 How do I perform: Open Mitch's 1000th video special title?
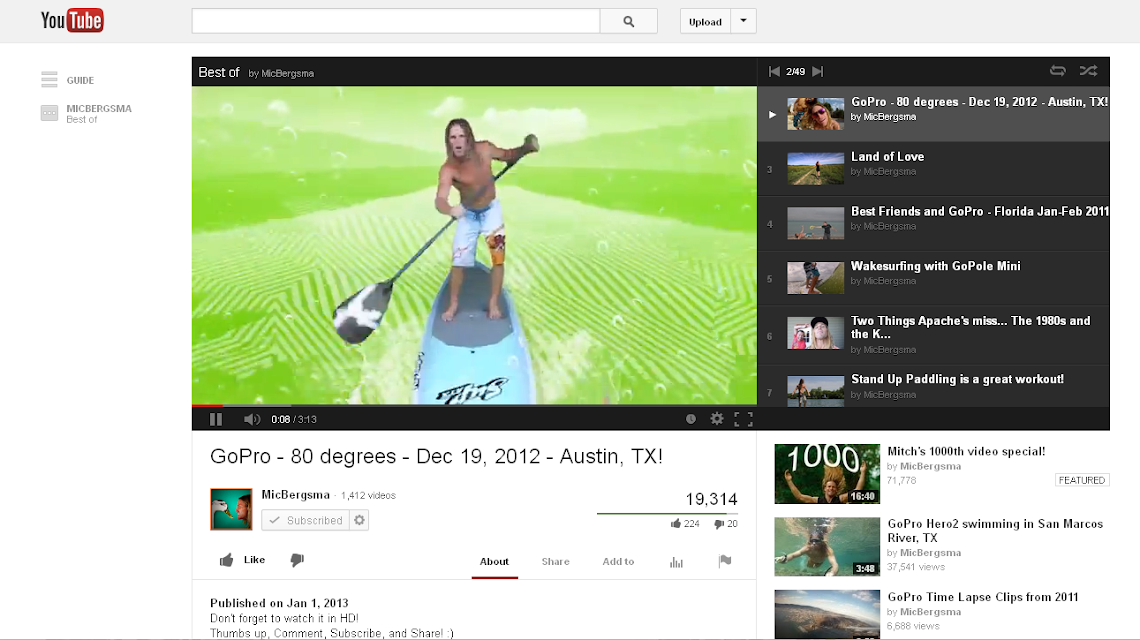pyautogui.click(x=966, y=452)
